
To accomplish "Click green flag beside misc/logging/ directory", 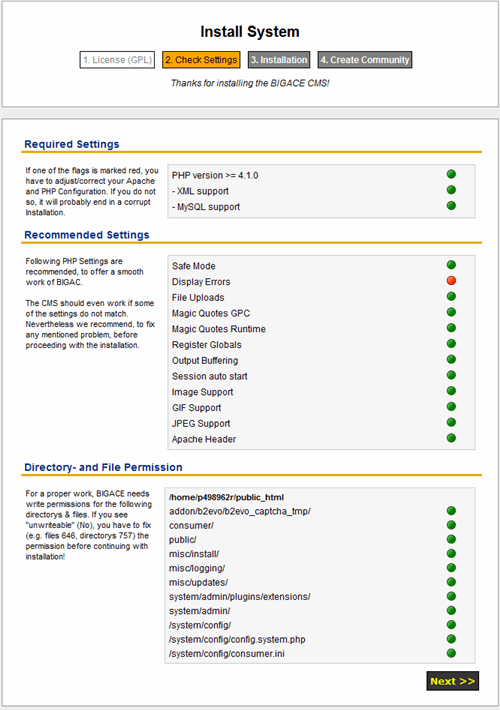I will (x=451, y=567).
